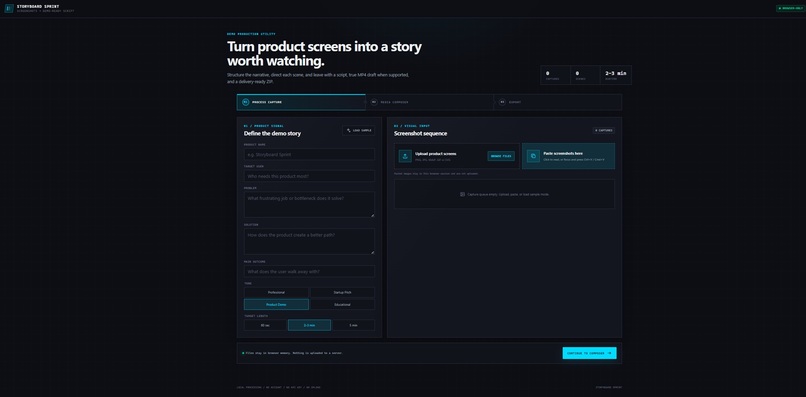
Task: Go to the Export step tab
Action: pos(558,102)
